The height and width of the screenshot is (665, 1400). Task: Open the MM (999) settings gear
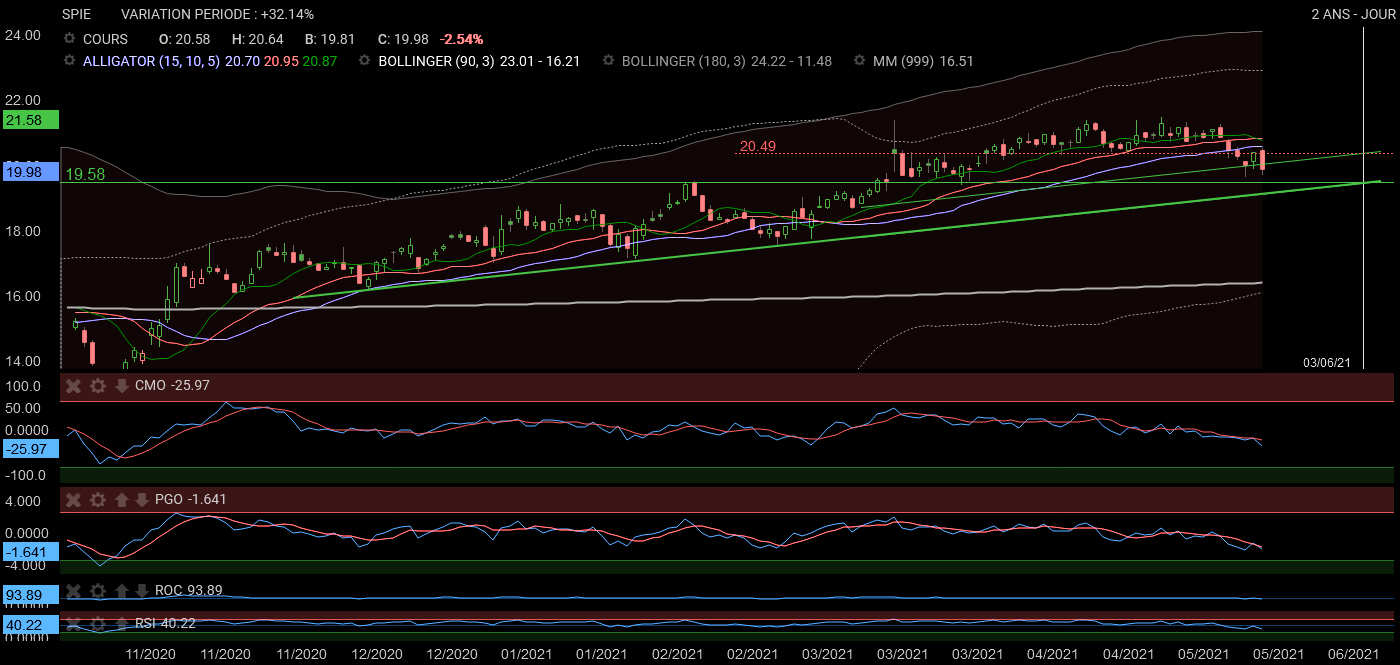(860, 61)
